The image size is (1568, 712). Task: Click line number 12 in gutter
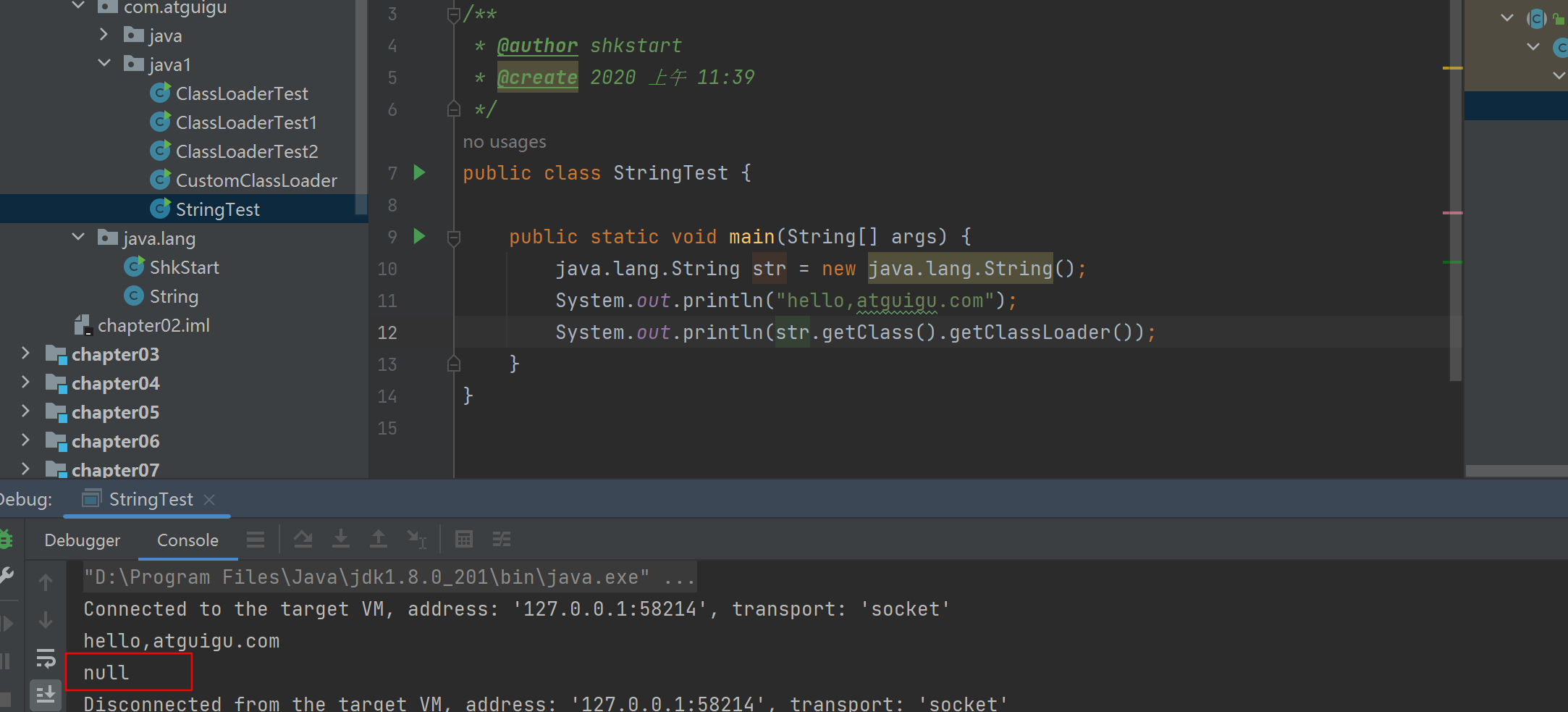pos(387,332)
